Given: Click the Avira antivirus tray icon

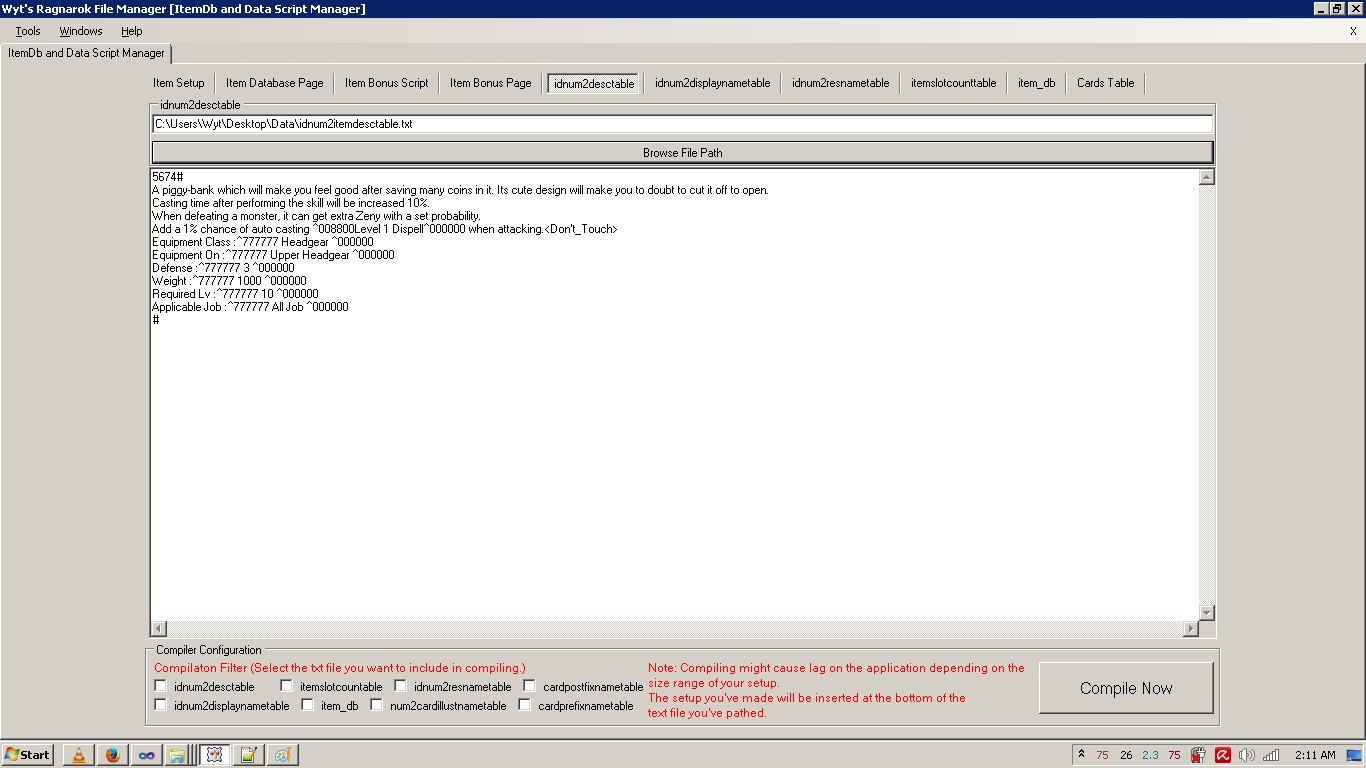Looking at the screenshot, I should click(x=1222, y=755).
